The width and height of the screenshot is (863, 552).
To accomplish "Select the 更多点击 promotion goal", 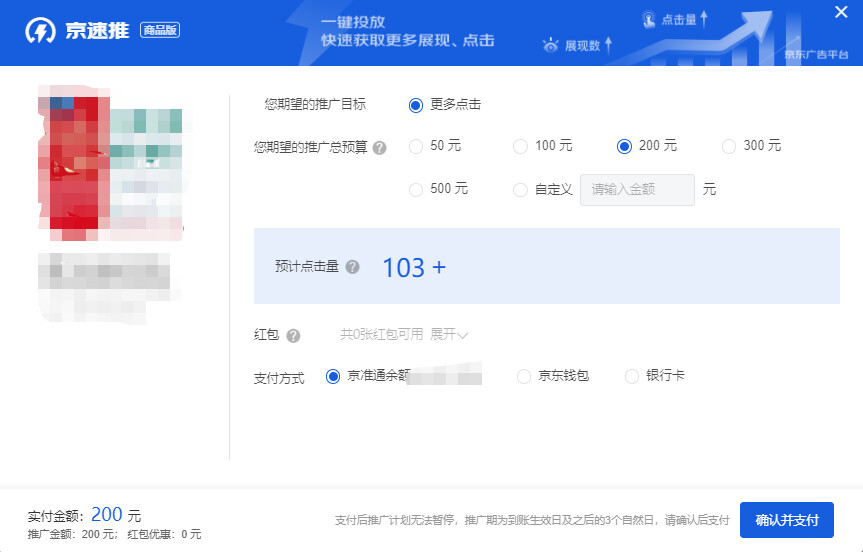I will 416,105.
